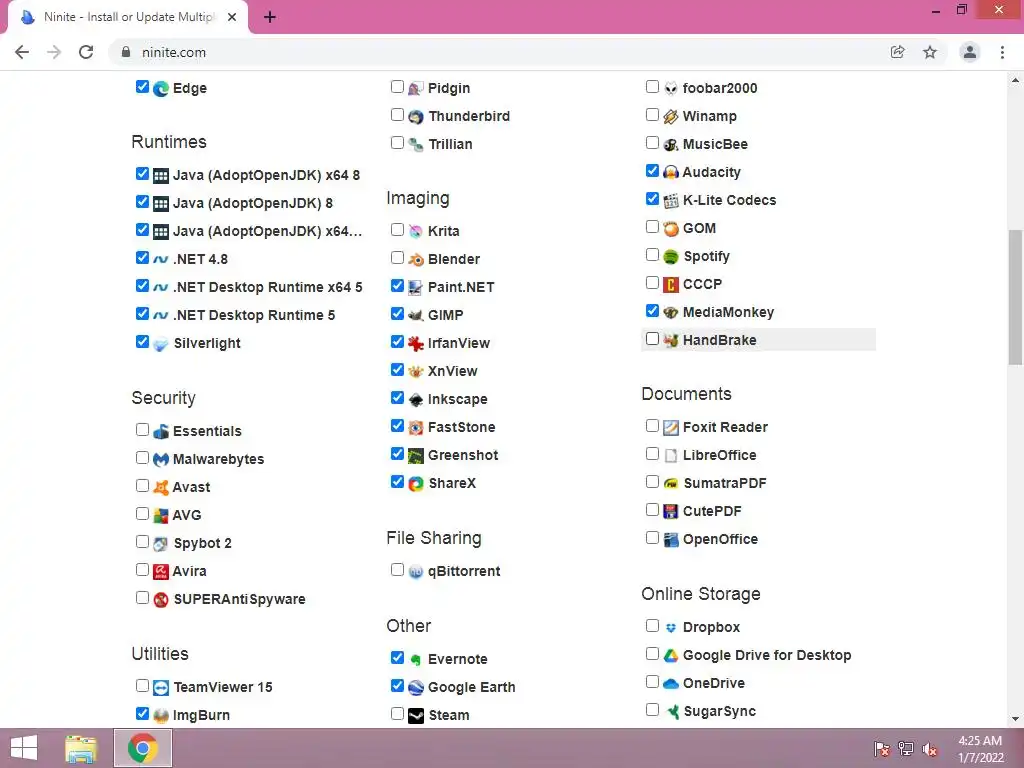Check the foobar2000 checkbox
This screenshot has height=768, width=1024.
(652, 86)
